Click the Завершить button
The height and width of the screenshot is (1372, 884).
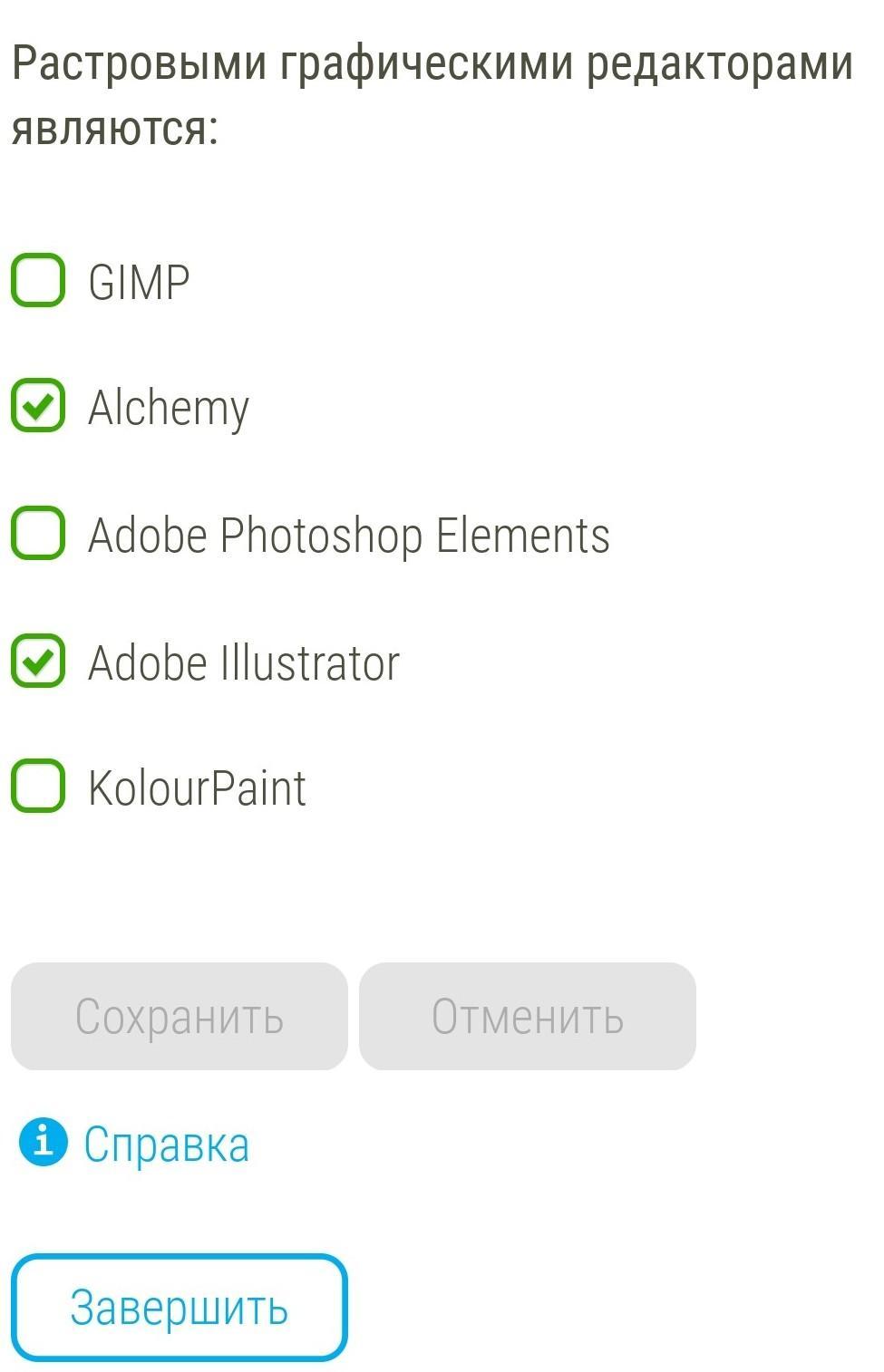pyautogui.click(x=179, y=1307)
